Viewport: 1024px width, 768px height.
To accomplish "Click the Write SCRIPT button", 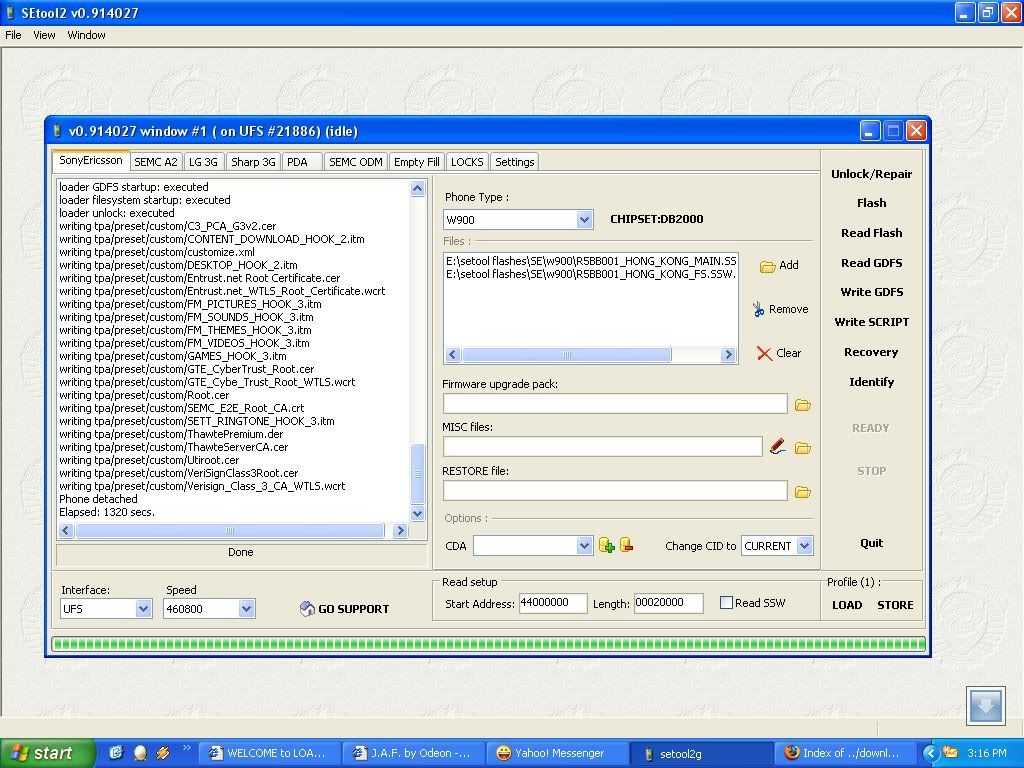I will pos(871,322).
